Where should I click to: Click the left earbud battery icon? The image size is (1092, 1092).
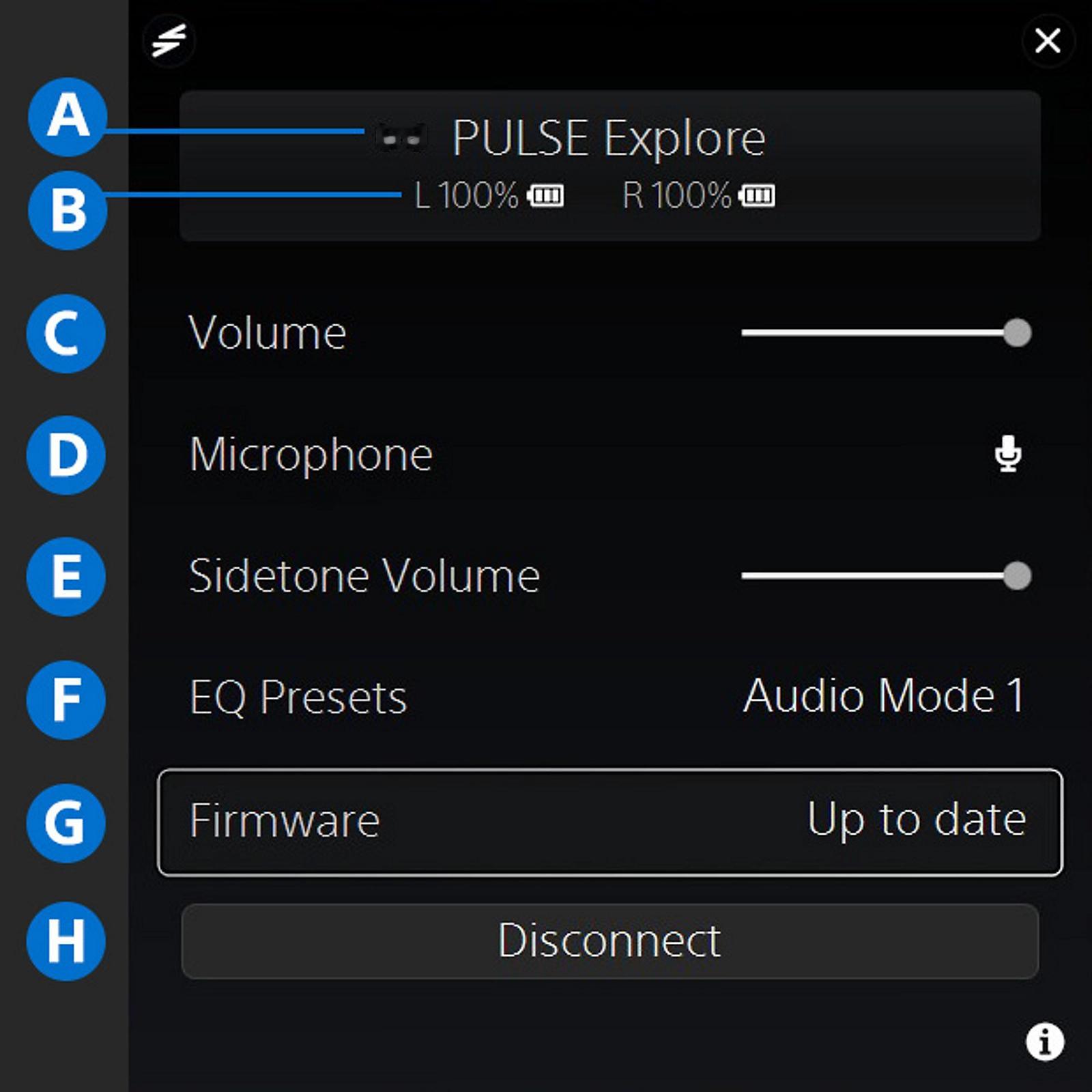pyautogui.click(x=545, y=197)
